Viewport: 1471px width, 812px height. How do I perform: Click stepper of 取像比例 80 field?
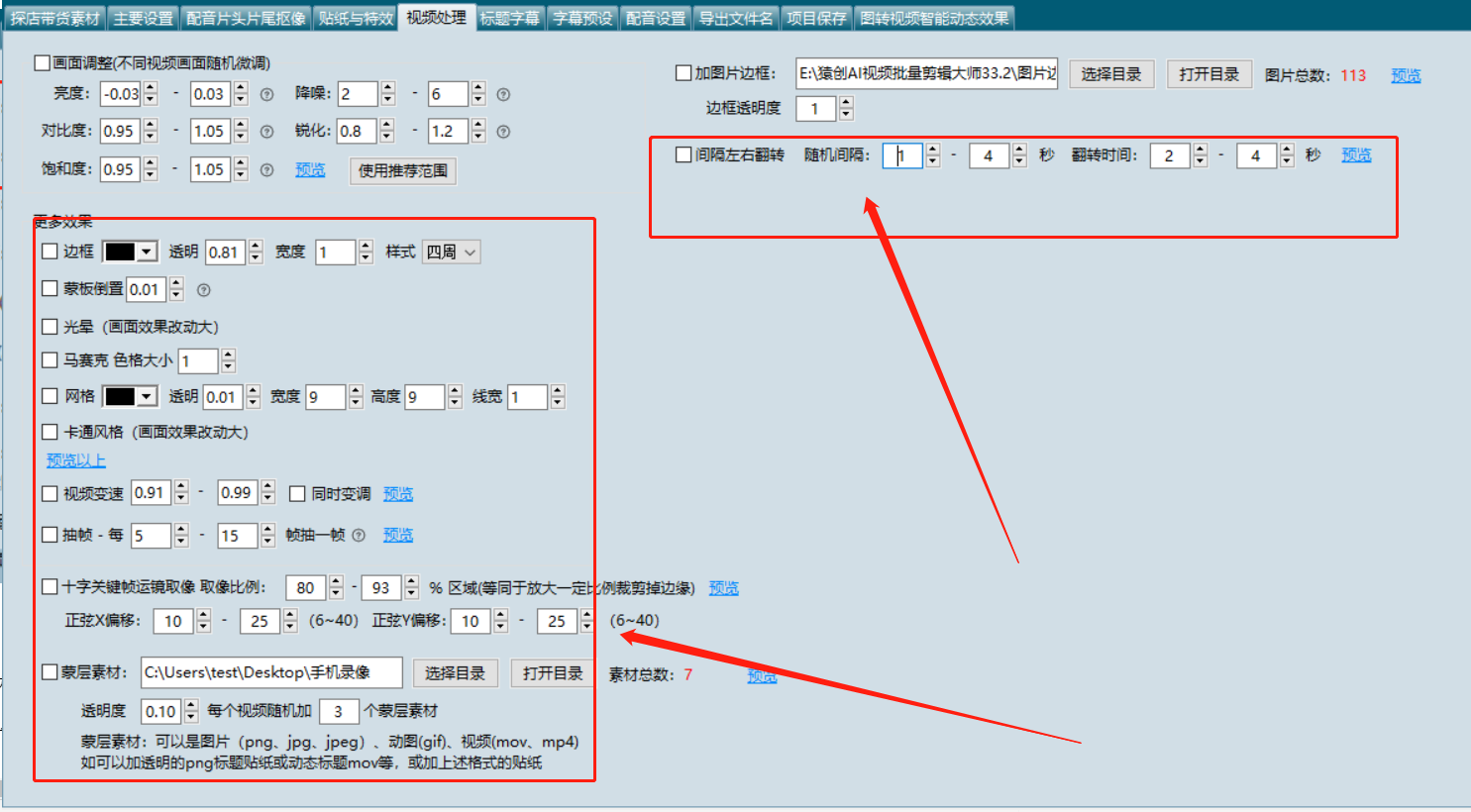(336, 587)
